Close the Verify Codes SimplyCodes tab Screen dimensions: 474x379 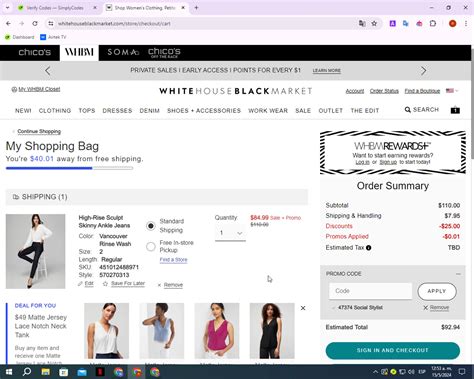pyautogui.click(x=95, y=7)
